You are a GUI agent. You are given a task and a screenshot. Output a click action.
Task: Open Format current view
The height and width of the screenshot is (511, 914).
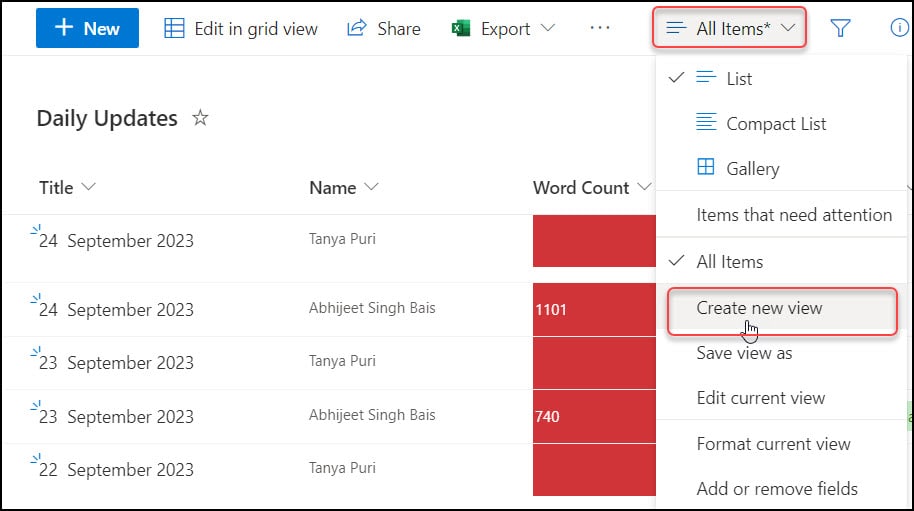[x=782, y=444]
